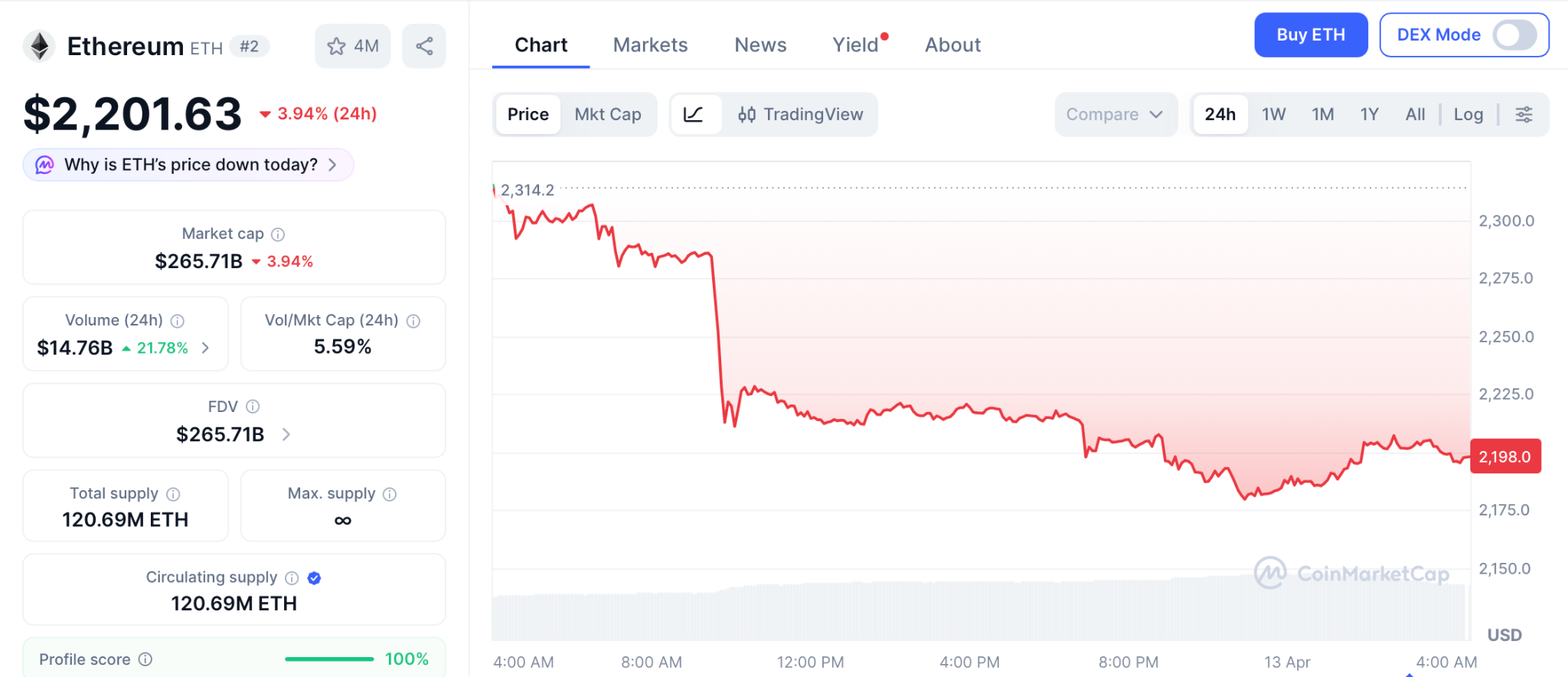The height and width of the screenshot is (677, 1568).
Task: Select the line chart icon
Action: 694,115
